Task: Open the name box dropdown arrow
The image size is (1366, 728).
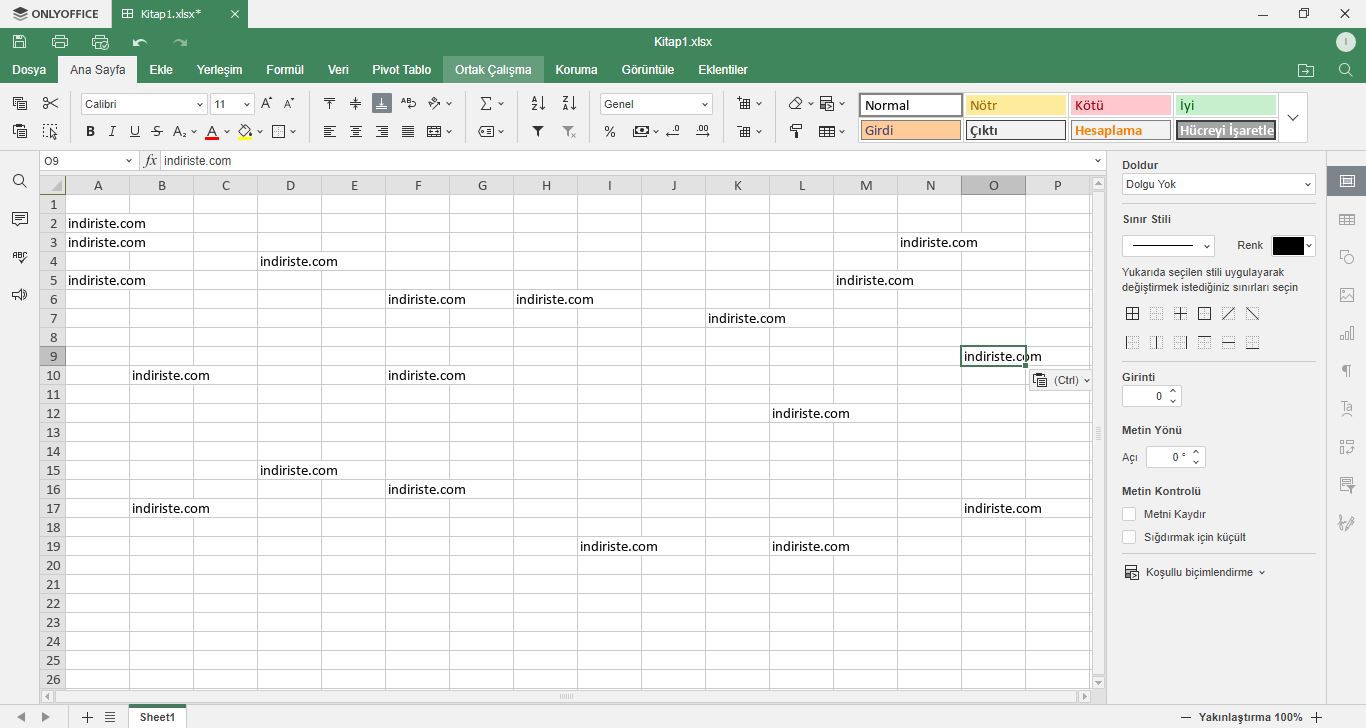Action: 129,161
